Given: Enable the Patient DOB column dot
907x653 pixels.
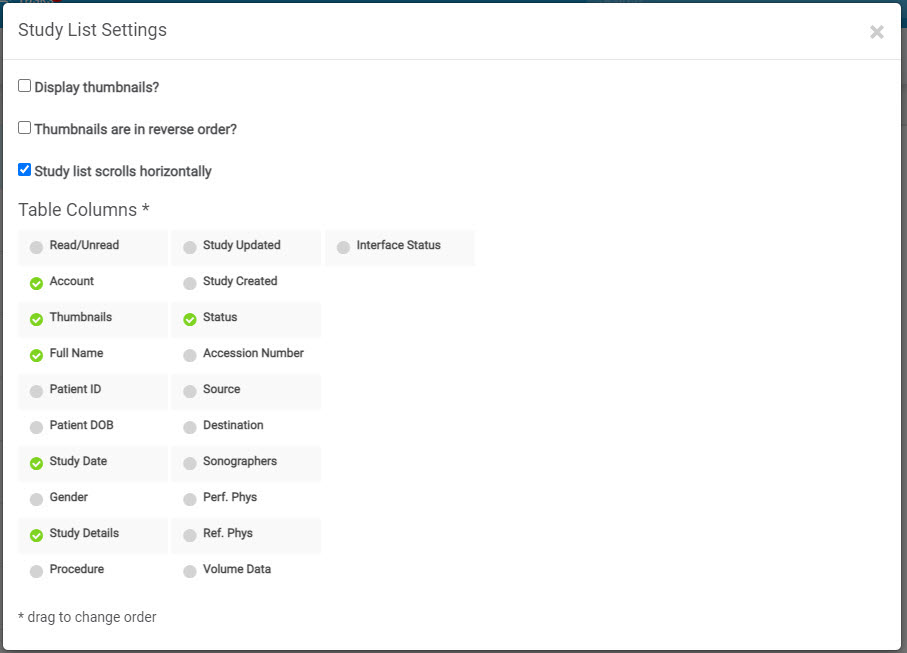Looking at the screenshot, I should (36, 427).
